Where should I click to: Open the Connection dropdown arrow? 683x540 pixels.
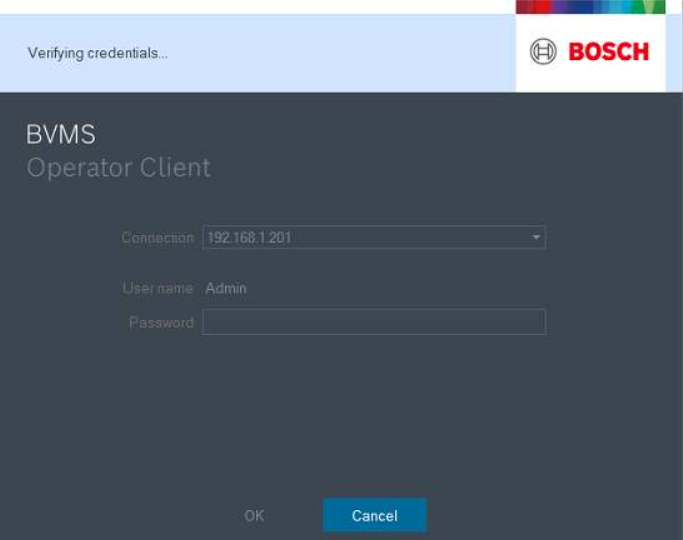point(536,237)
